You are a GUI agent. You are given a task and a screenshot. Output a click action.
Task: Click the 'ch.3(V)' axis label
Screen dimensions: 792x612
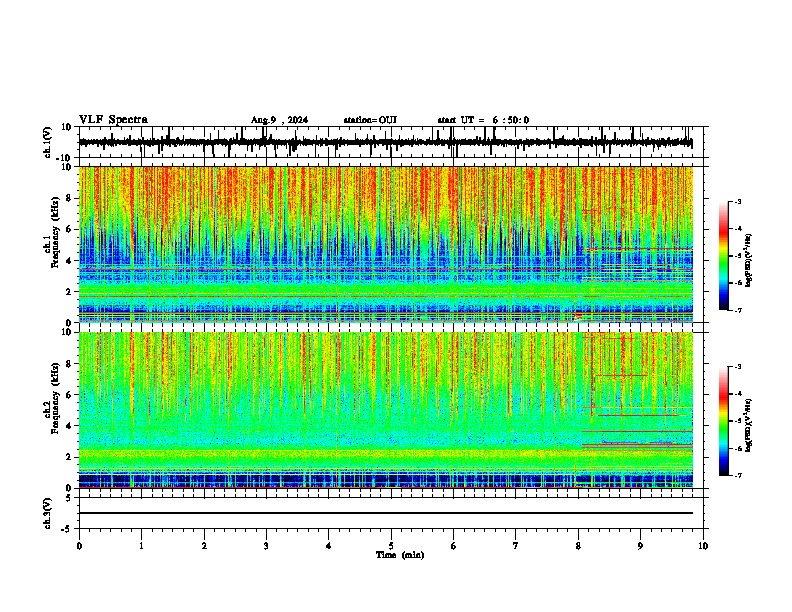click(x=48, y=513)
